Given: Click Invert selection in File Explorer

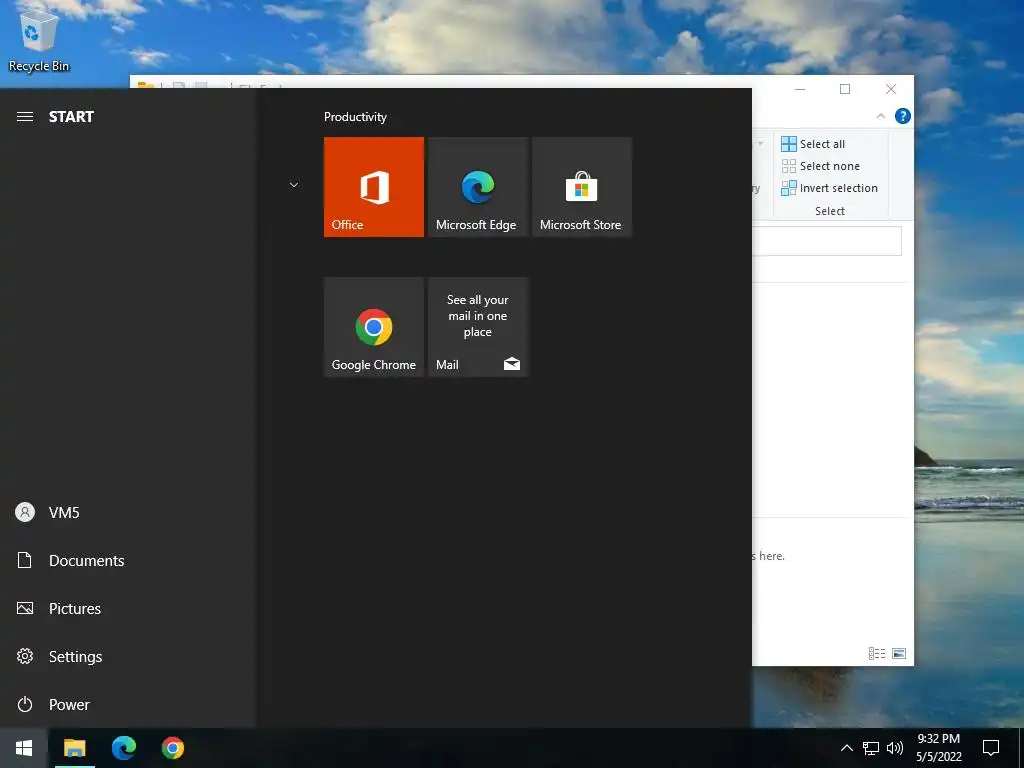Looking at the screenshot, I should click(829, 188).
